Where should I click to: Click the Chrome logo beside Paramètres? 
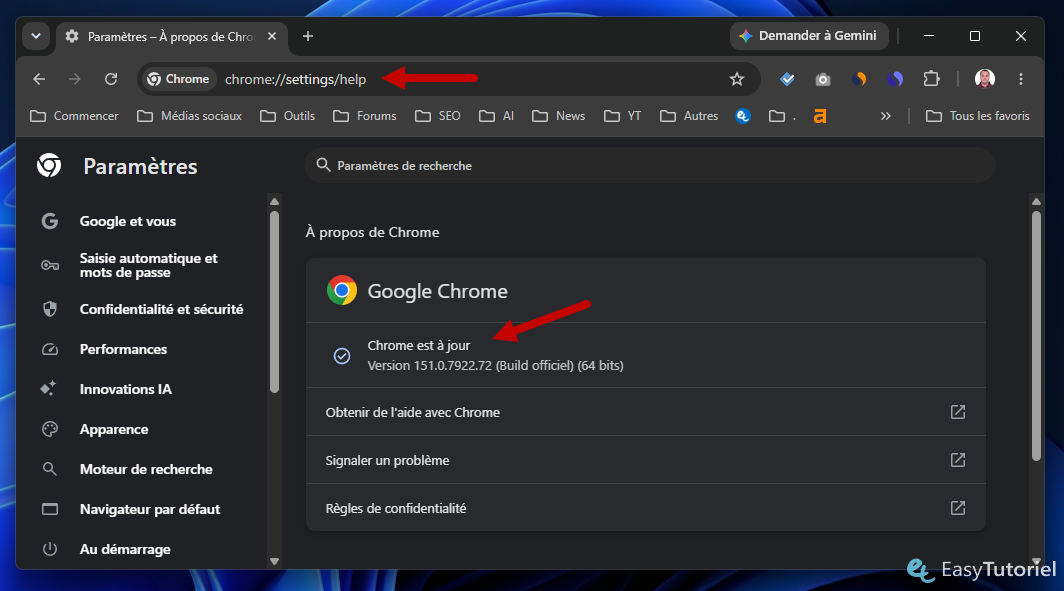point(49,166)
